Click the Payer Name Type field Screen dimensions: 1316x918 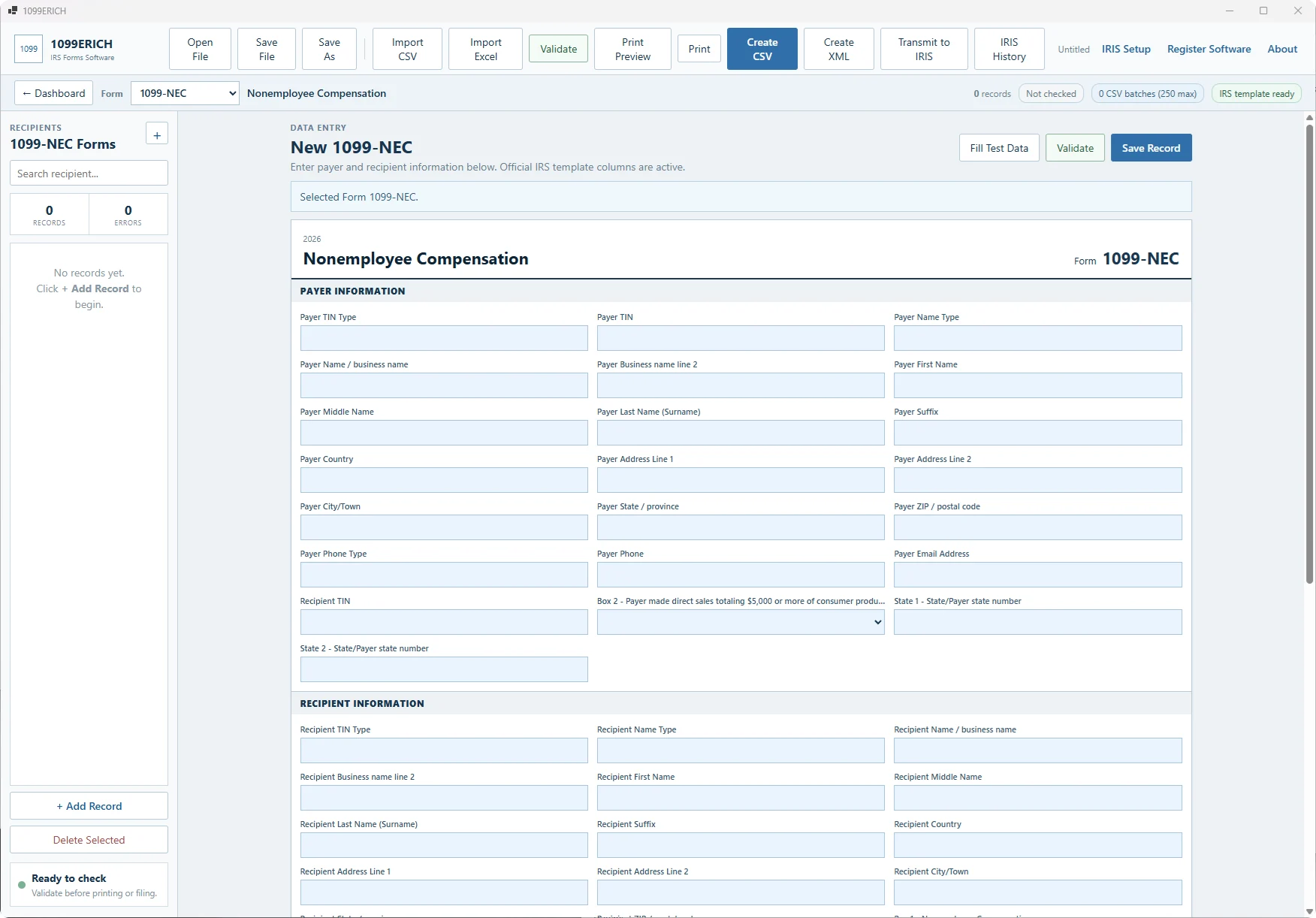pyautogui.click(x=1038, y=338)
